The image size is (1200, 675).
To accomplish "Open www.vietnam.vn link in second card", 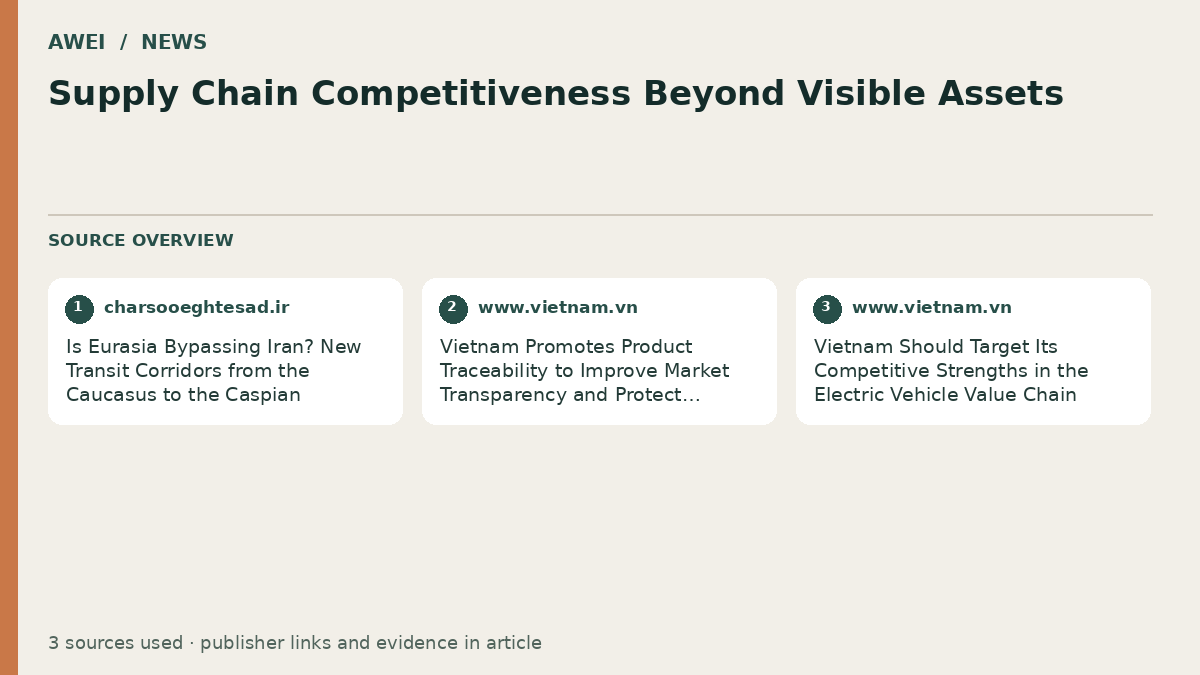I will pos(558,308).
